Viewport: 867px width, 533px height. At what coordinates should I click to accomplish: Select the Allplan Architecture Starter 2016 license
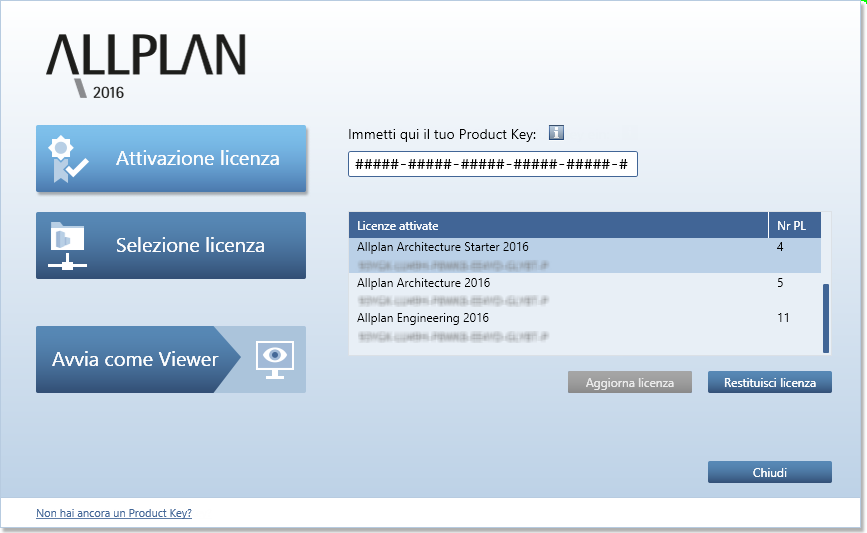tap(443, 247)
